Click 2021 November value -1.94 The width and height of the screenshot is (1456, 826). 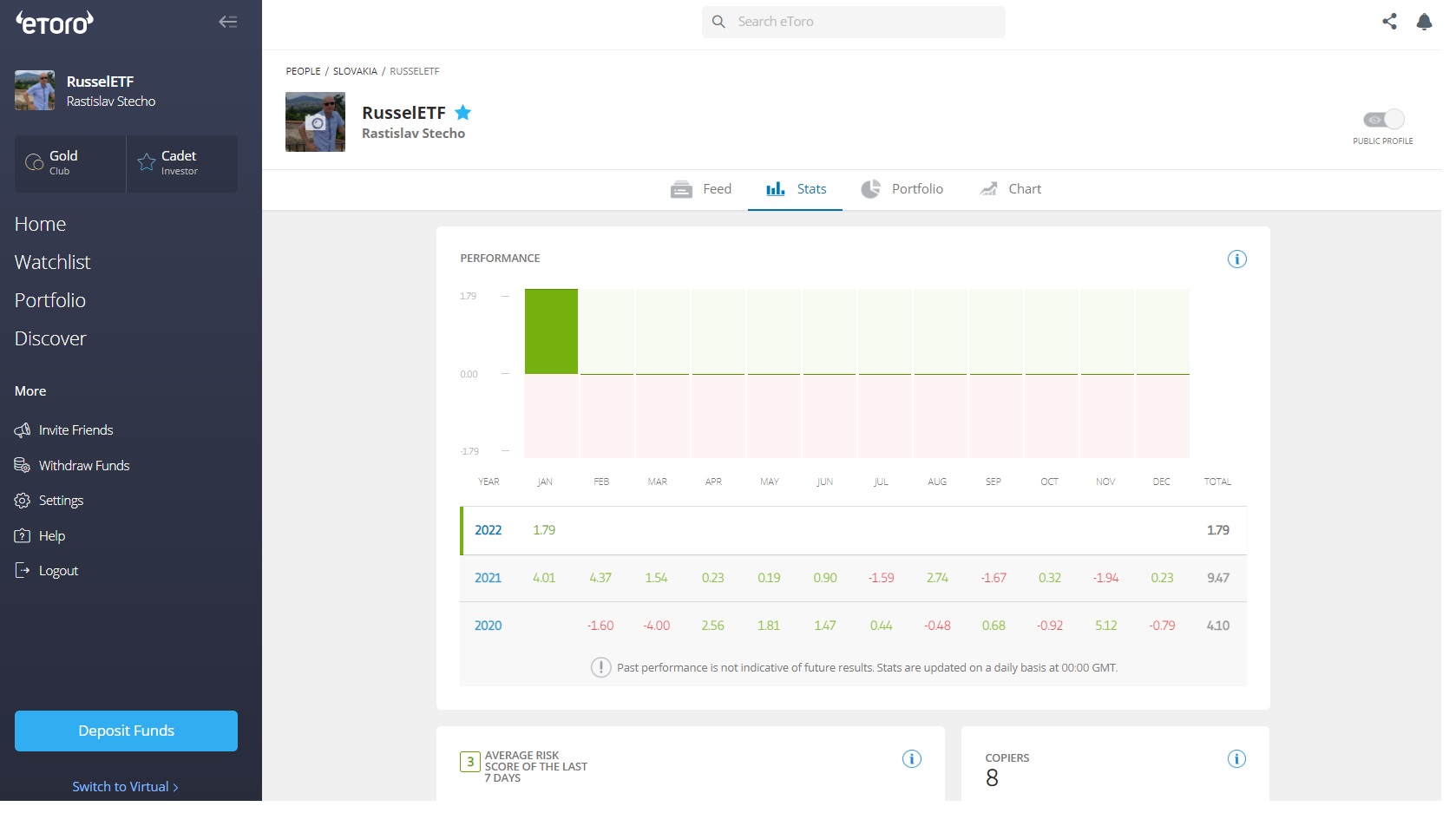point(1105,578)
